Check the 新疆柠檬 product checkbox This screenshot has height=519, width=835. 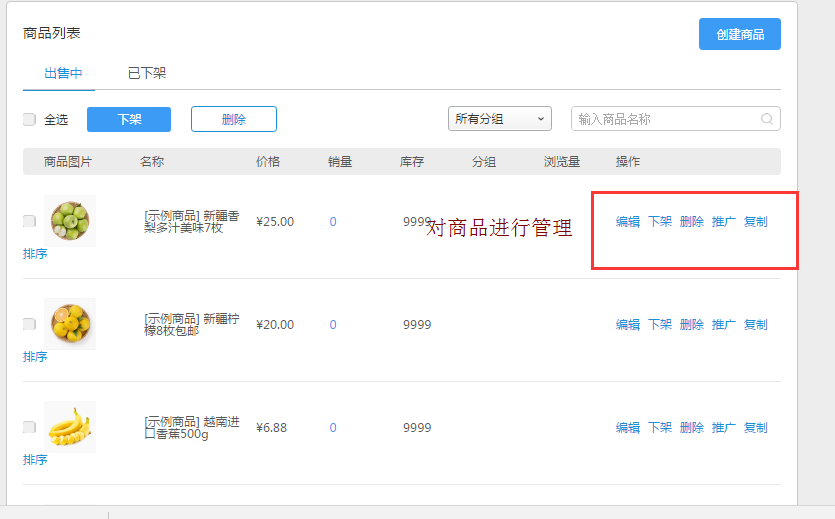point(29,324)
